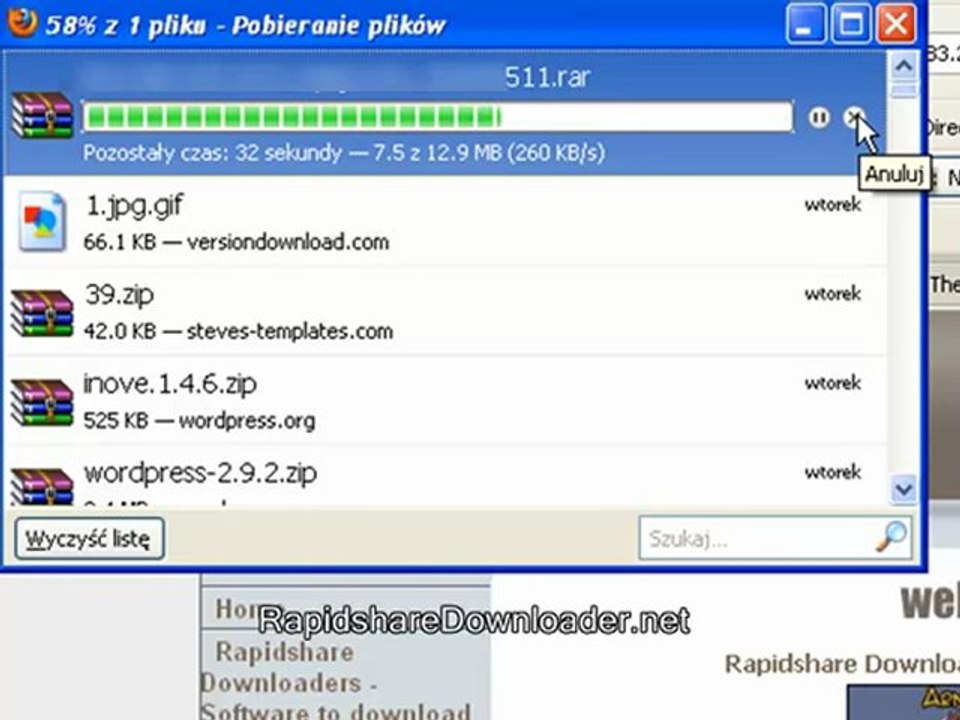
Task: Click scrollbar down arrow in downloads list
Action: point(904,489)
